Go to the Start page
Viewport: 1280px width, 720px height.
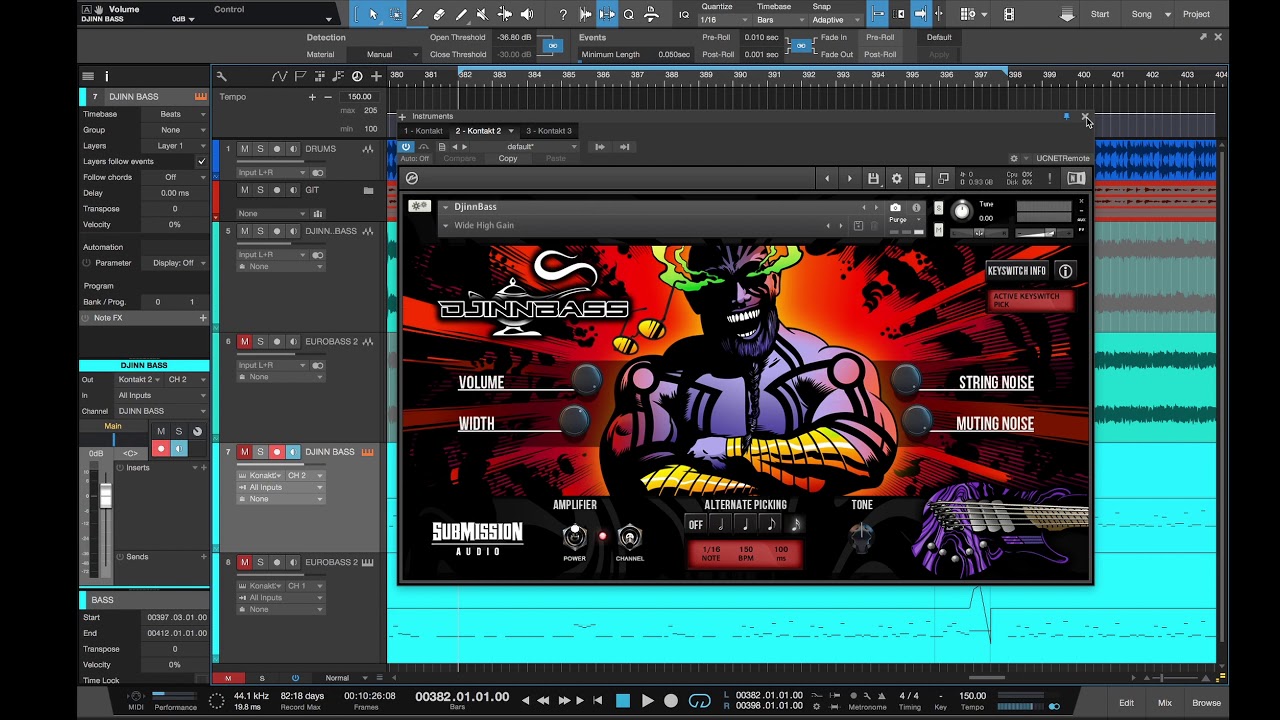coord(1100,14)
